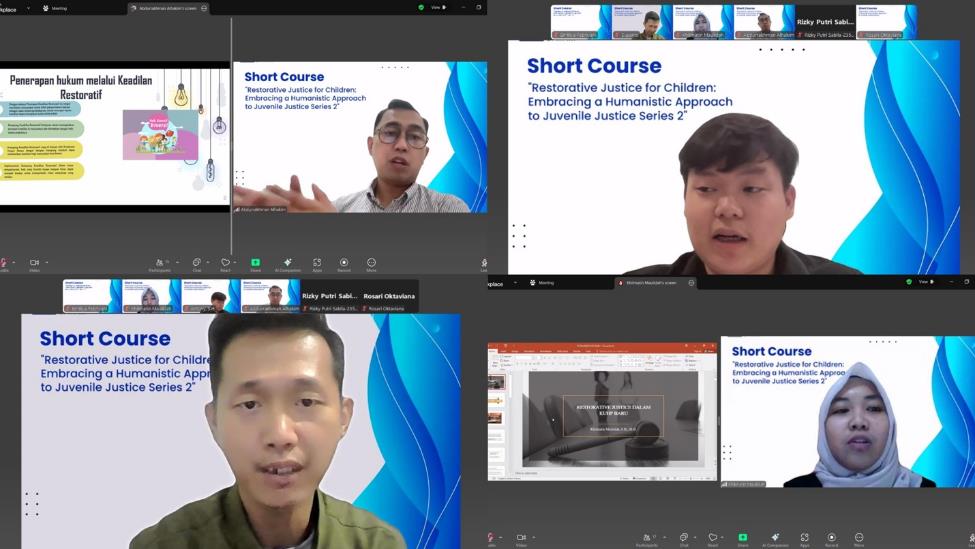This screenshot has height=549, width=975.
Task: Switch to Meeting tab in bottom-right window
Action: [542, 282]
